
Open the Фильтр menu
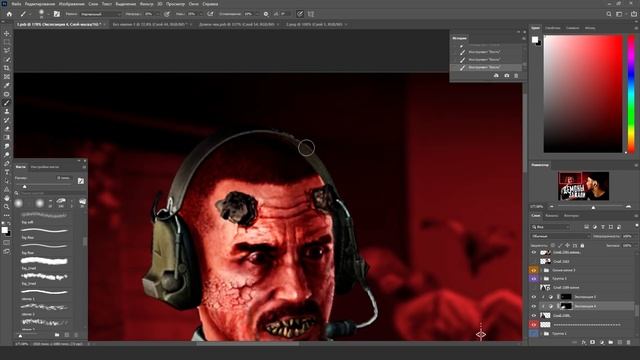[x=147, y=4]
